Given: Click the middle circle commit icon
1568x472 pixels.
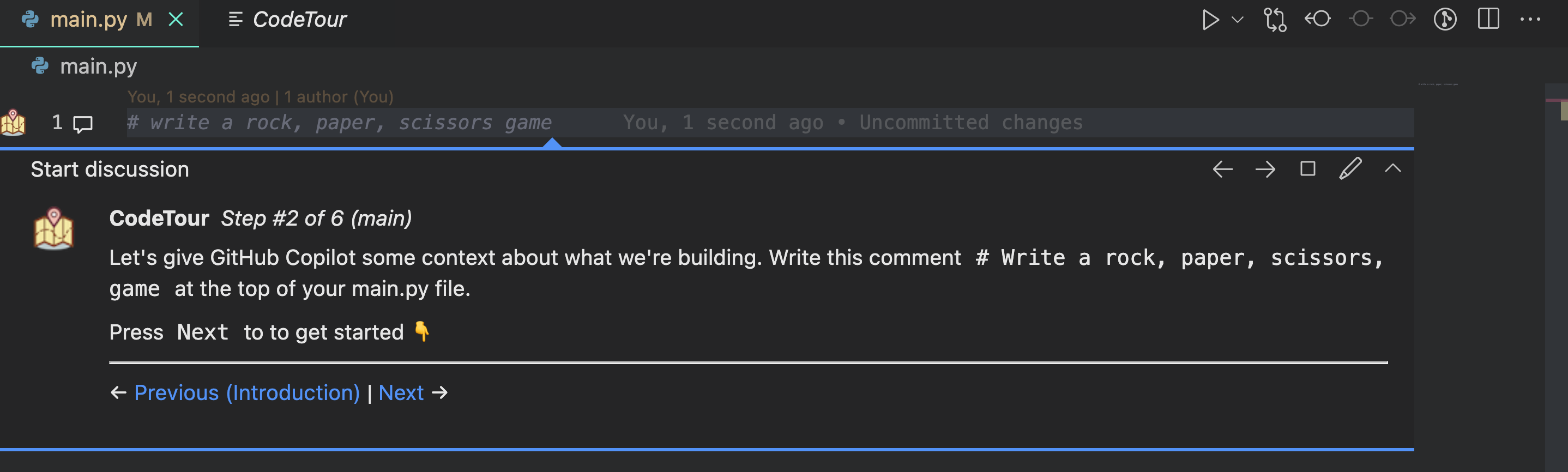Looking at the screenshot, I should tap(1360, 20).
